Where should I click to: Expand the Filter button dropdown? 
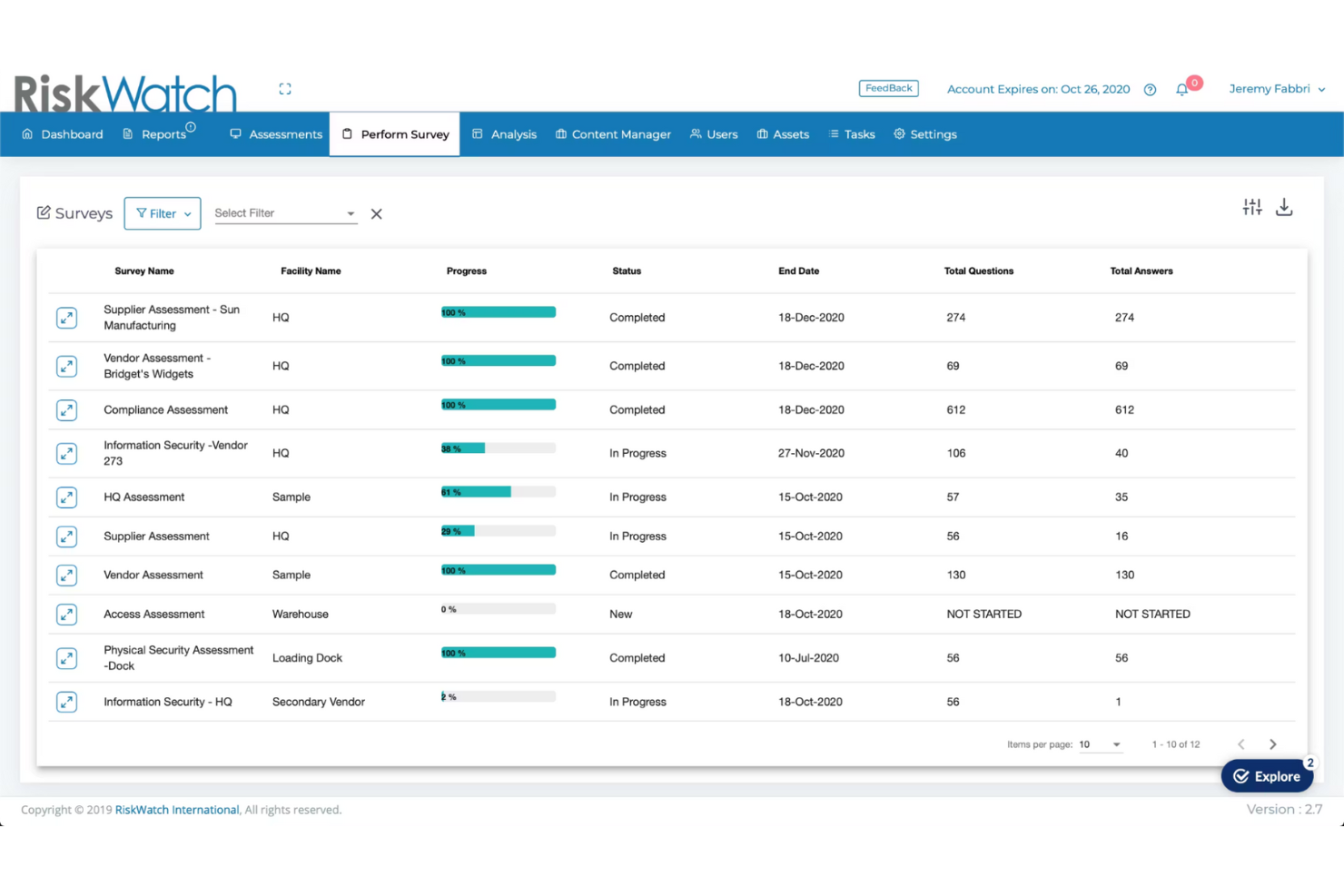tap(162, 213)
